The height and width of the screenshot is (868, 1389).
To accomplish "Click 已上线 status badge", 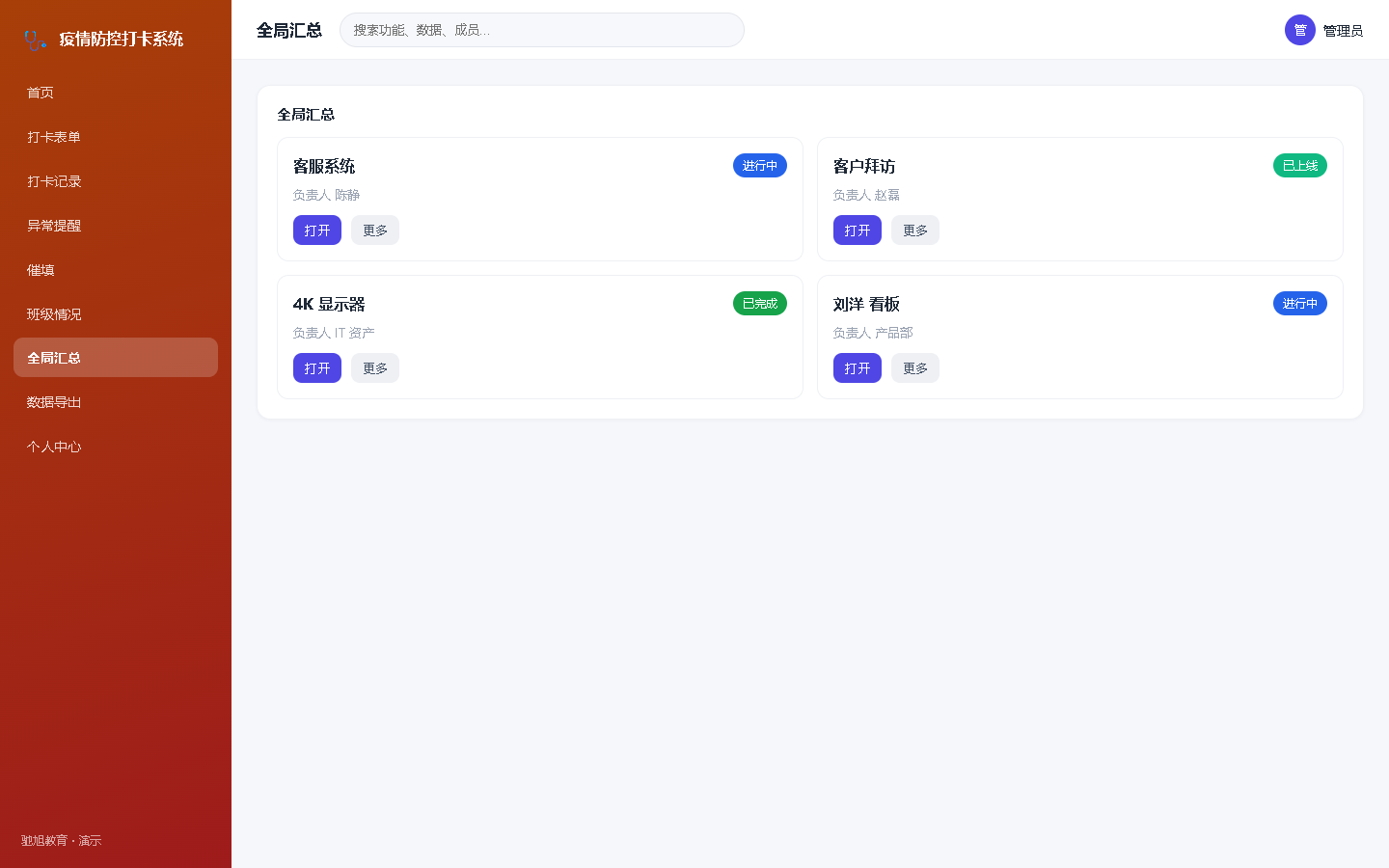I will coord(1300,166).
